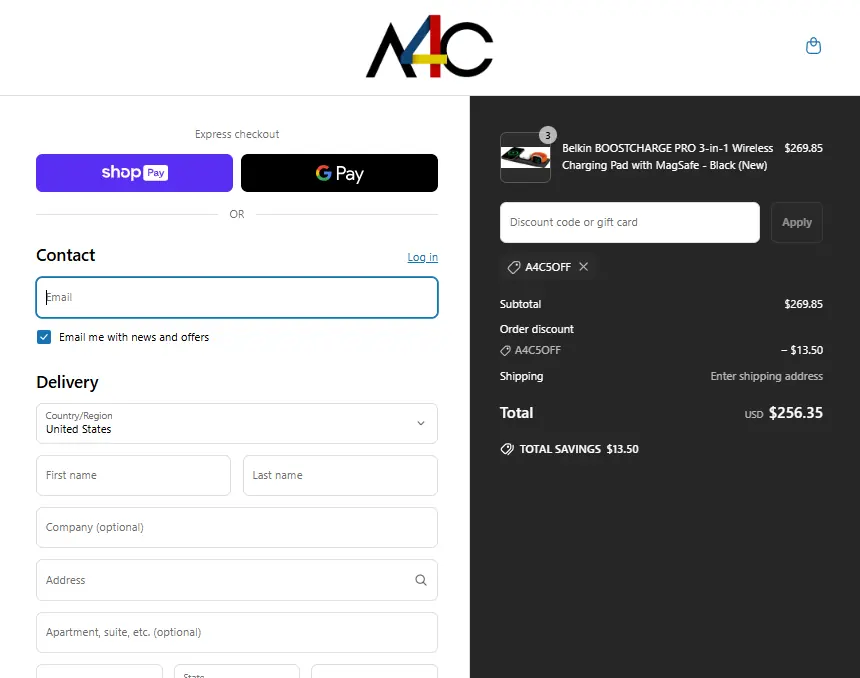Viewport: 860px width, 678px height.
Task: Expand the State dropdown field
Action: click(x=237, y=671)
